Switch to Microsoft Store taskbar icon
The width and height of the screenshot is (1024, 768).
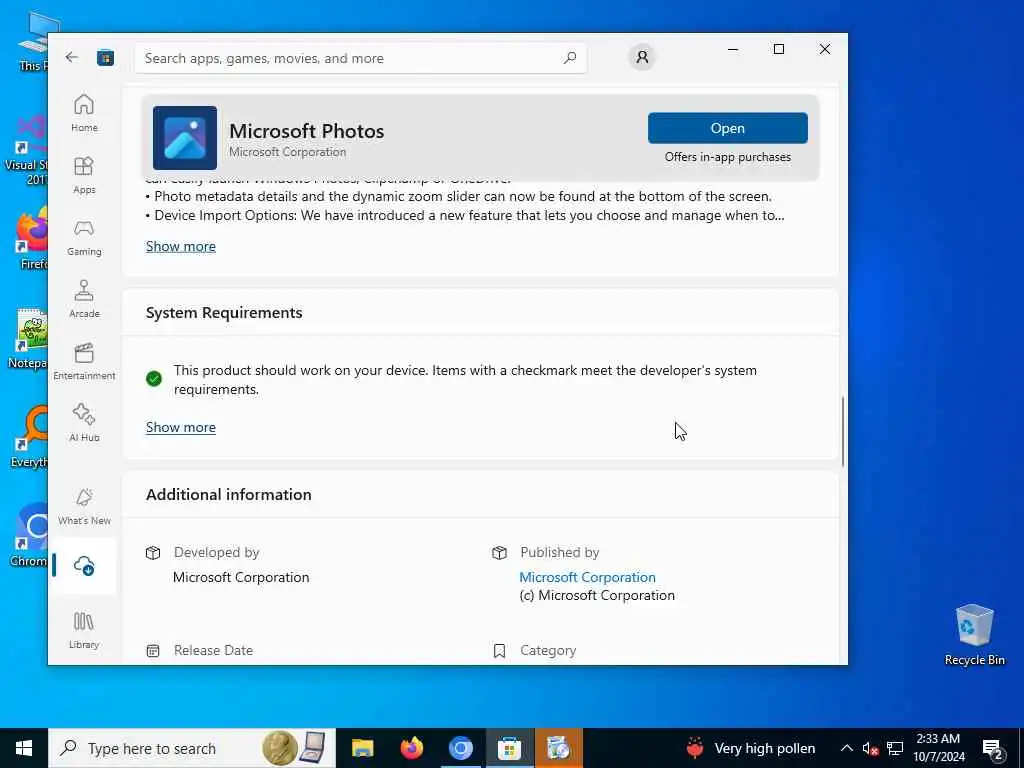[x=509, y=748]
